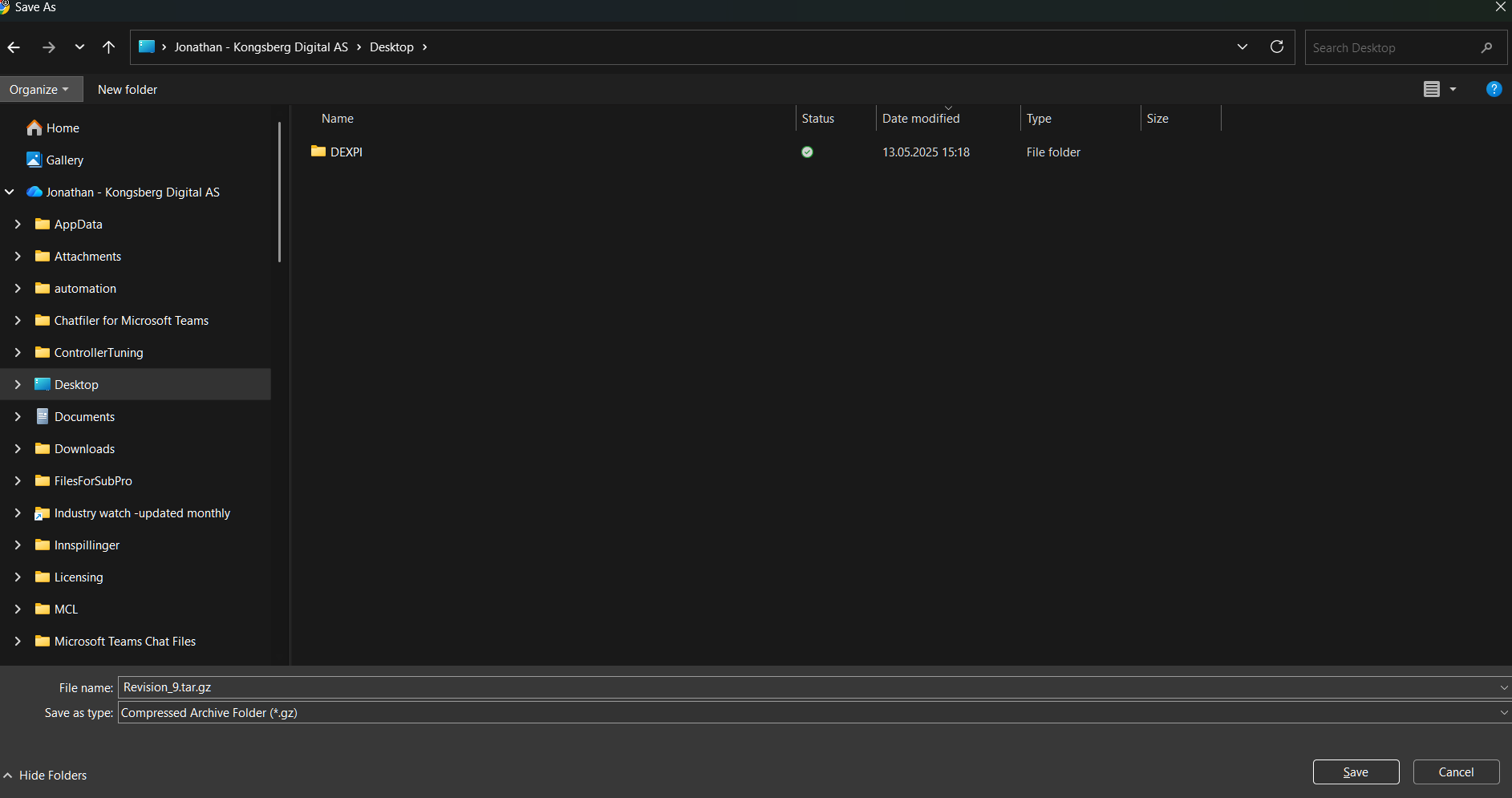Click the File name input field
Image resolution: width=1512 pixels, height=798 pixels.
802,687
